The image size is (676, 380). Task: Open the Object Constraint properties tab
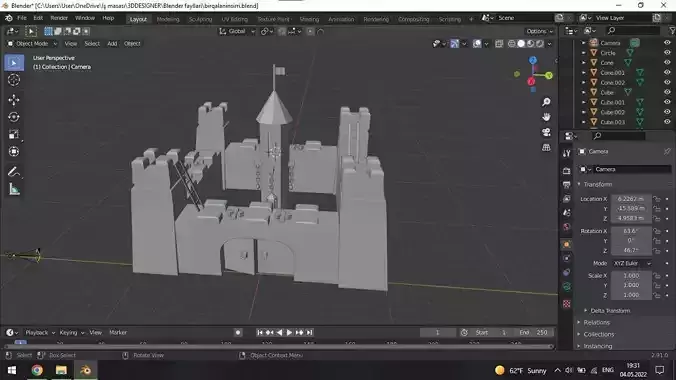[x=566, y=273]
